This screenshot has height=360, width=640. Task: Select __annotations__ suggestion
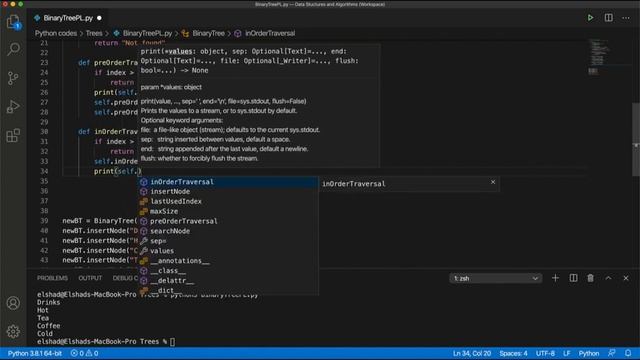pos(229,261)
